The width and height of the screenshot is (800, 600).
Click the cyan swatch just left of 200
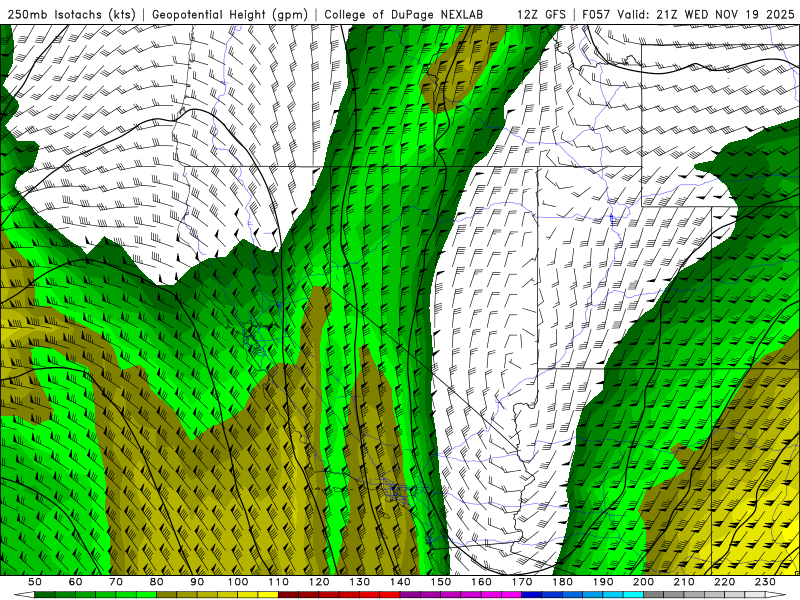pos(633,595)
